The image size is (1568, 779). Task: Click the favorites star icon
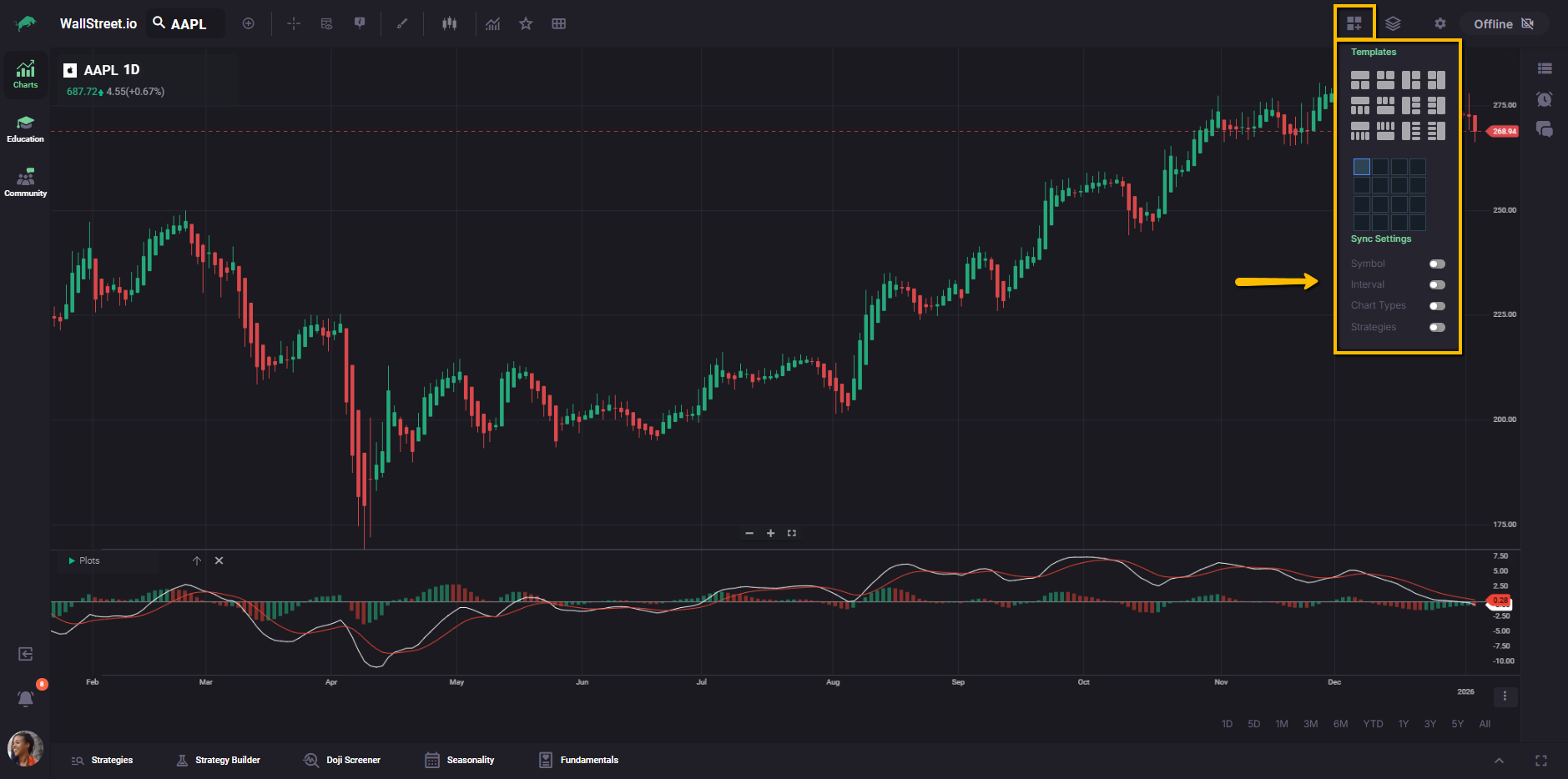(x=526, y=23)
